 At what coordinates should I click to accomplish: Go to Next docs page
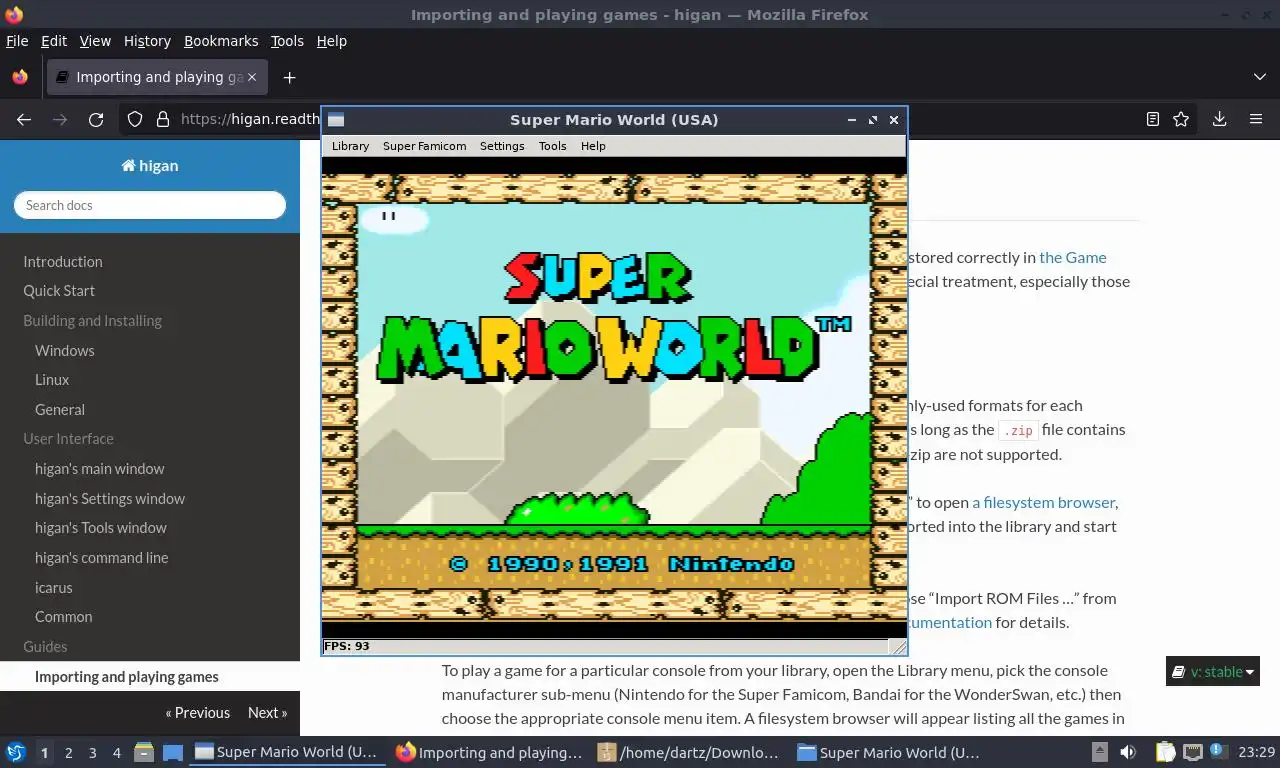click(267, 712)
